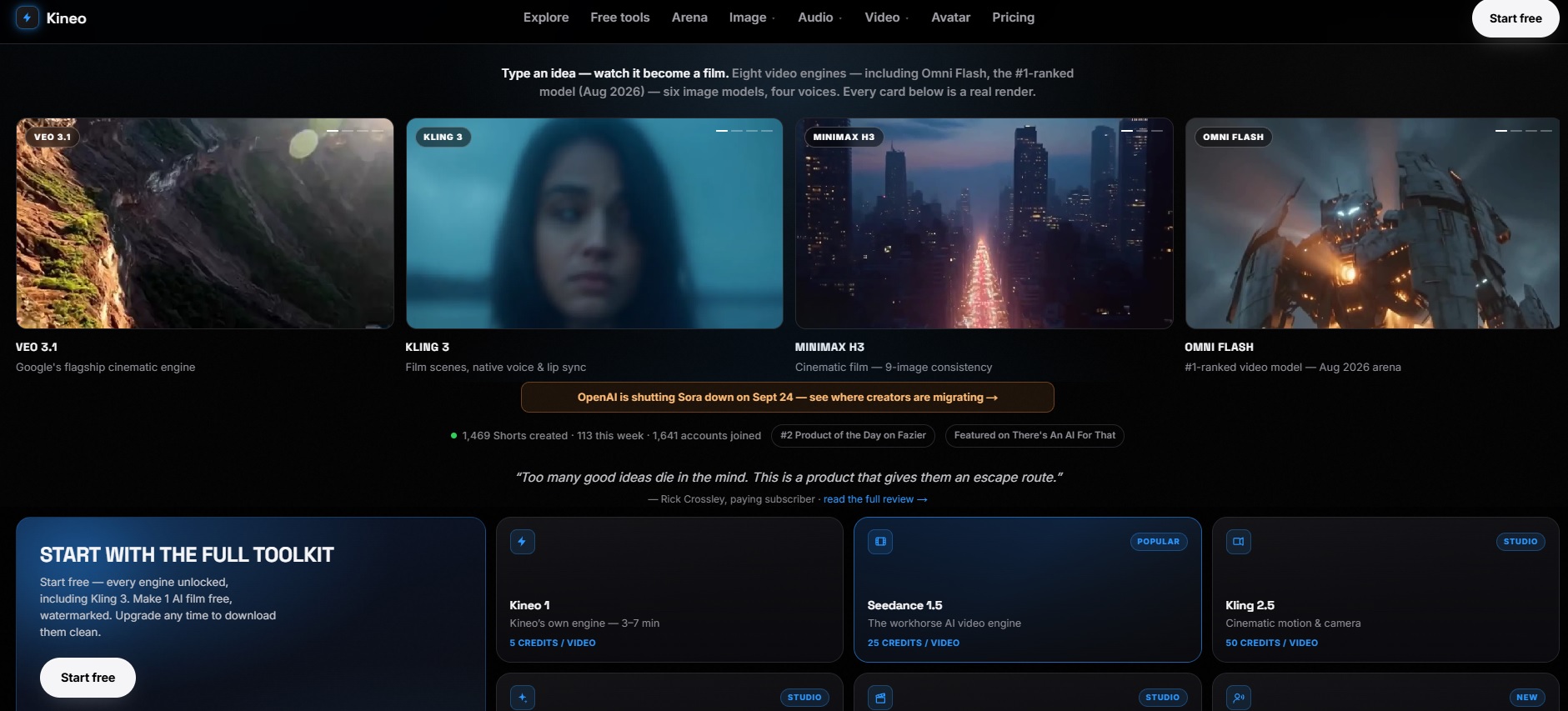
Task: Click MINIMAX H3 title below thumbnail
Action: pos(829,347)
